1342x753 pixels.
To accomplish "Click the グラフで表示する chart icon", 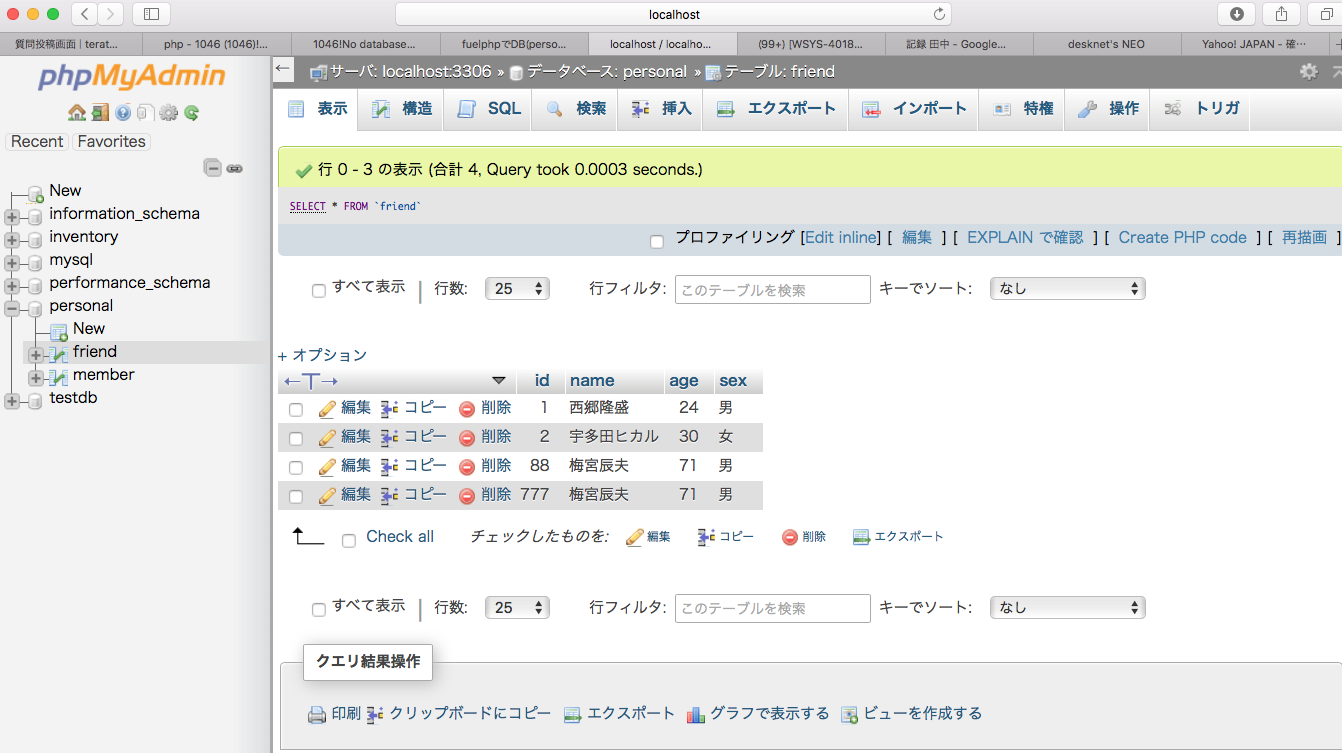I will [694, 714].
